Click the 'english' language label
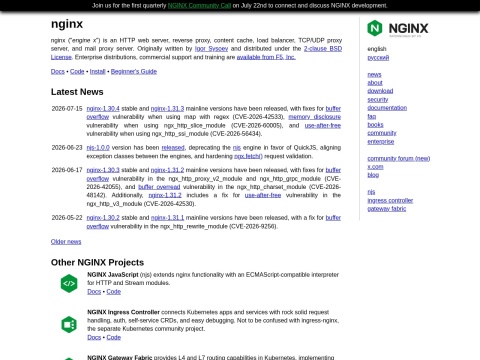This screenshot has height=360, width=480. point(377,49)
